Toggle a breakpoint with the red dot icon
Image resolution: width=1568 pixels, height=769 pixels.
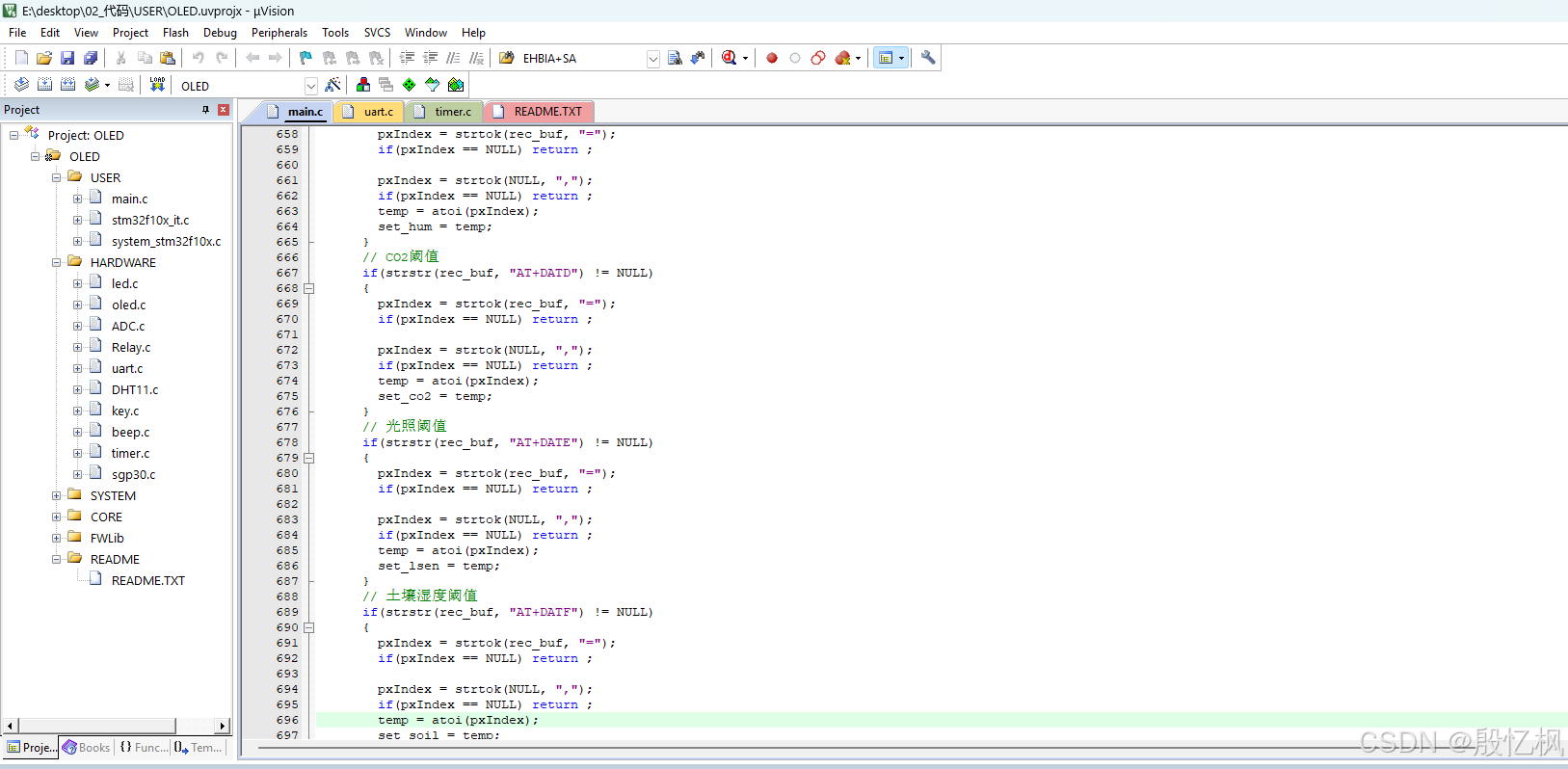(x=772, y=58)
